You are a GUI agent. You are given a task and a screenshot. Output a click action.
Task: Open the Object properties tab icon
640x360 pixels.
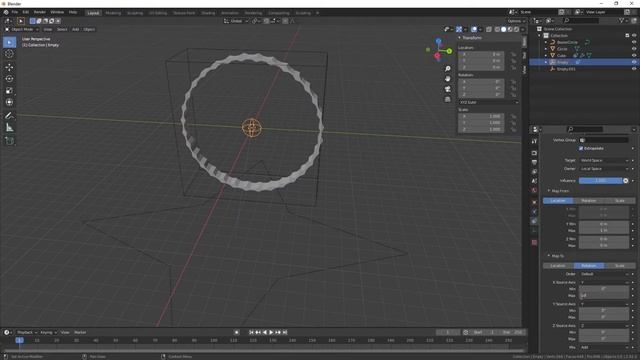click(534, 202)
